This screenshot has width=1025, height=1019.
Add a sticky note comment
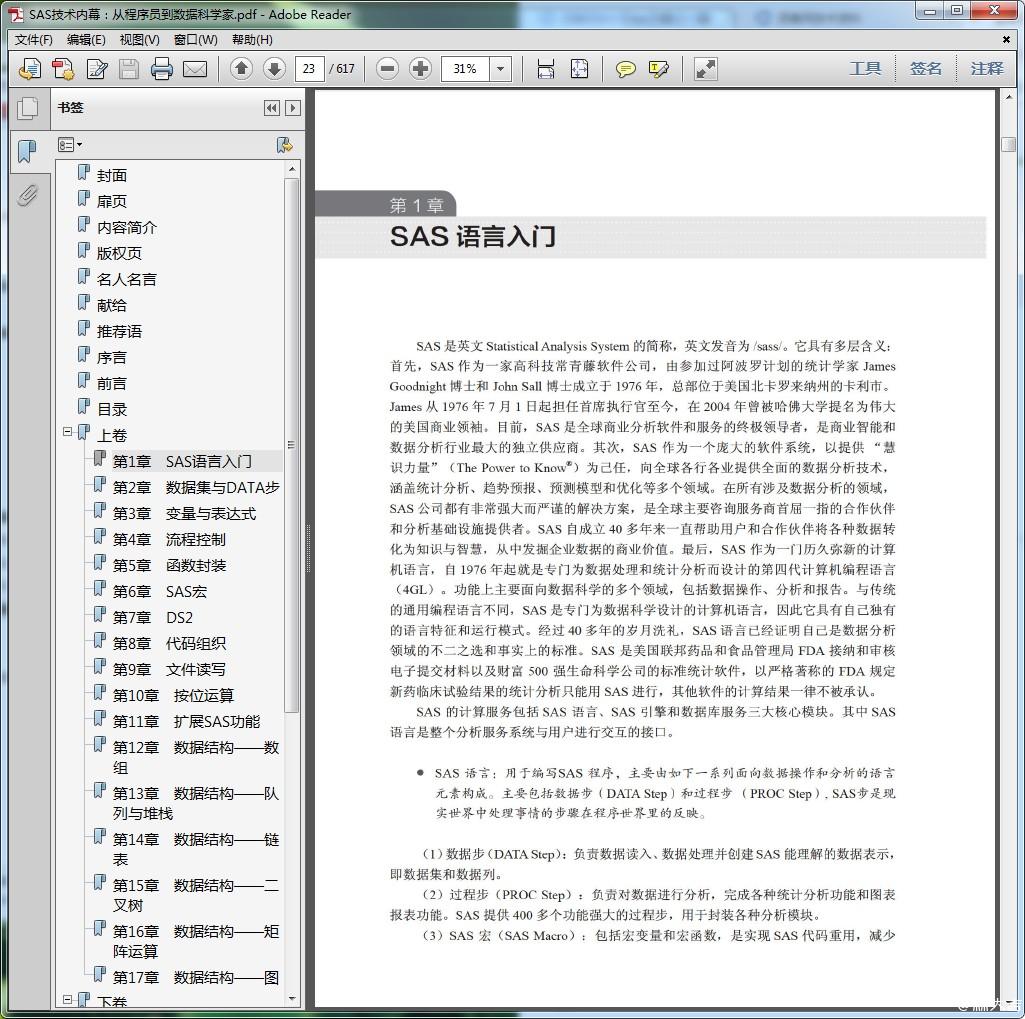coord(626,69)
